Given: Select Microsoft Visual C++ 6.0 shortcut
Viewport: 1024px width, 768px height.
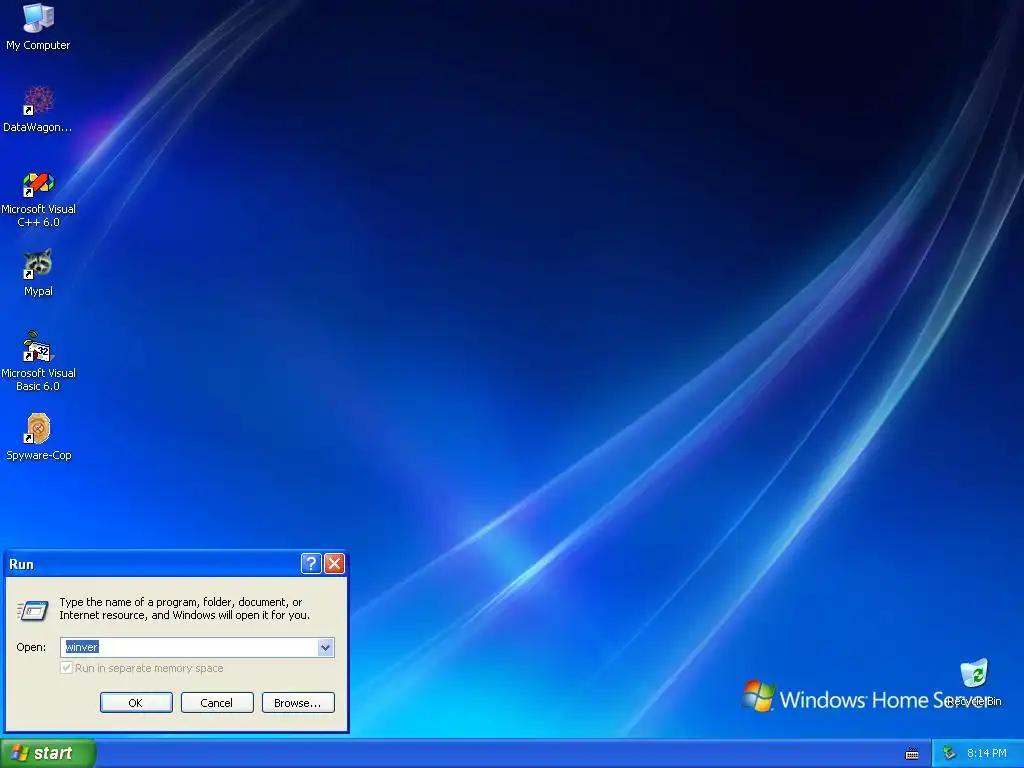Looking at the screenshot, I should 38,200.
